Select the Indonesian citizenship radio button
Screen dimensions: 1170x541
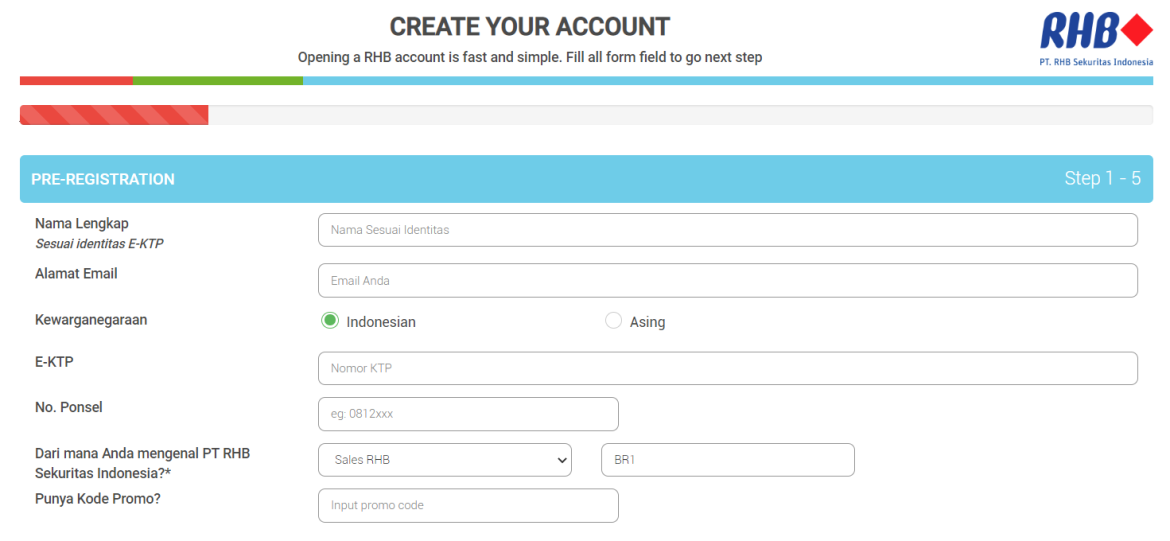click(x=330, y=321)
